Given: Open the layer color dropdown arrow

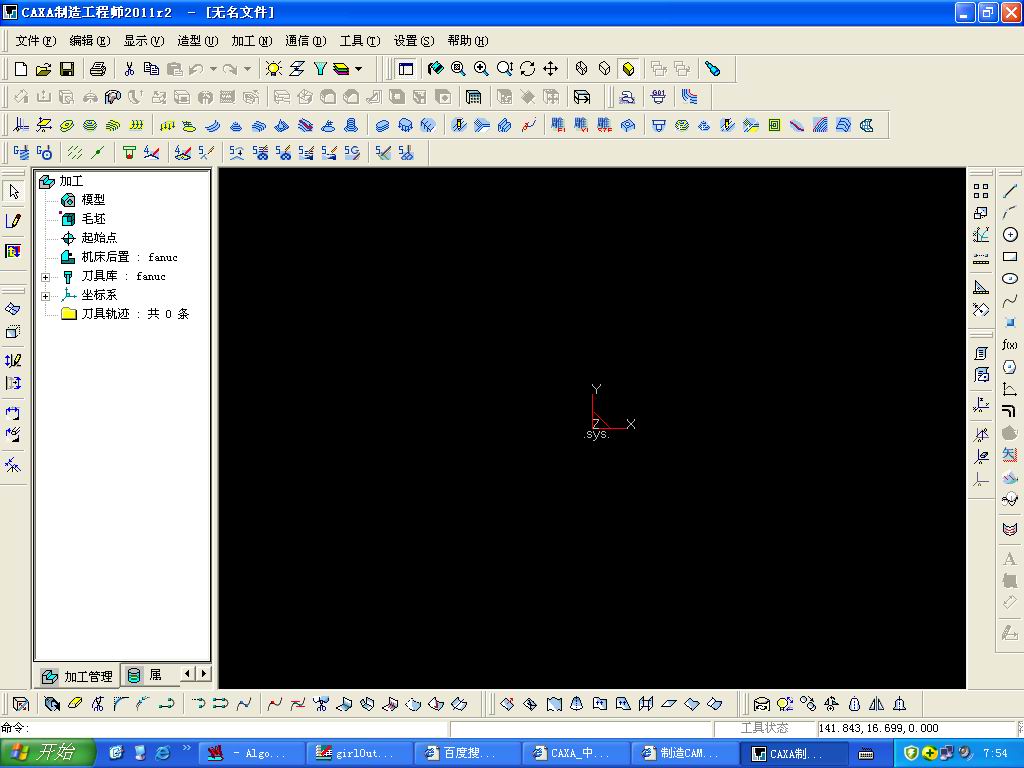Looking at the screenshot, I should [x=358, y=69].
